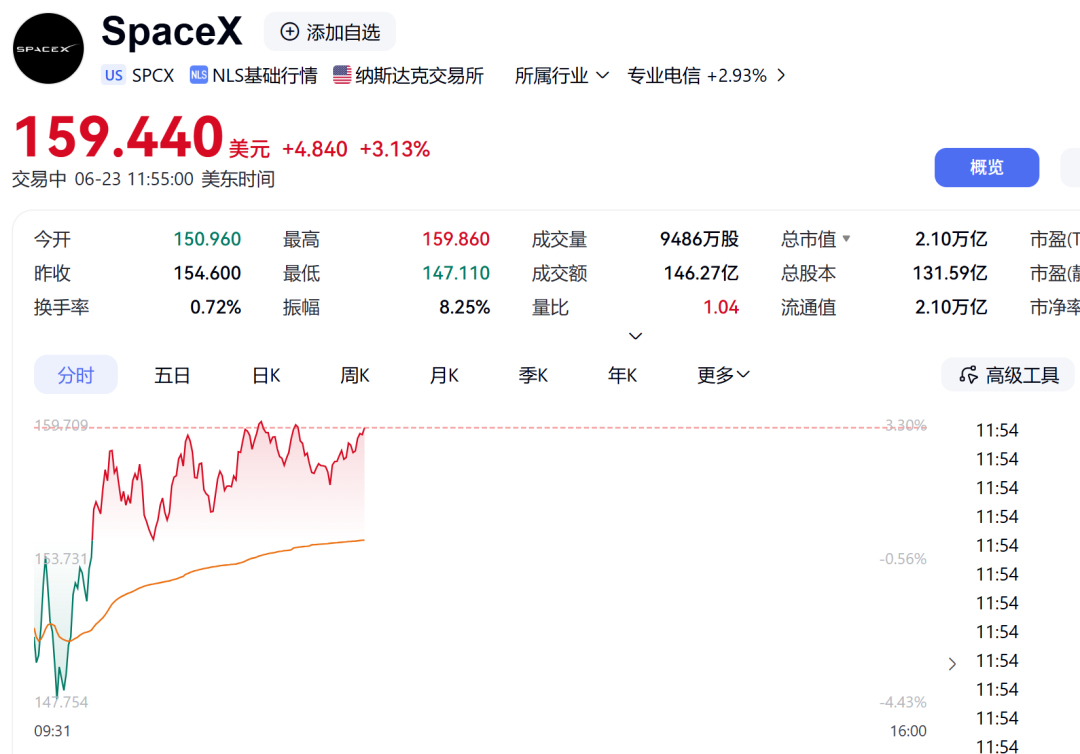Click the percent change +3.13%
The width and height of the screenshot is (1080, 754).
click(395, 149)
